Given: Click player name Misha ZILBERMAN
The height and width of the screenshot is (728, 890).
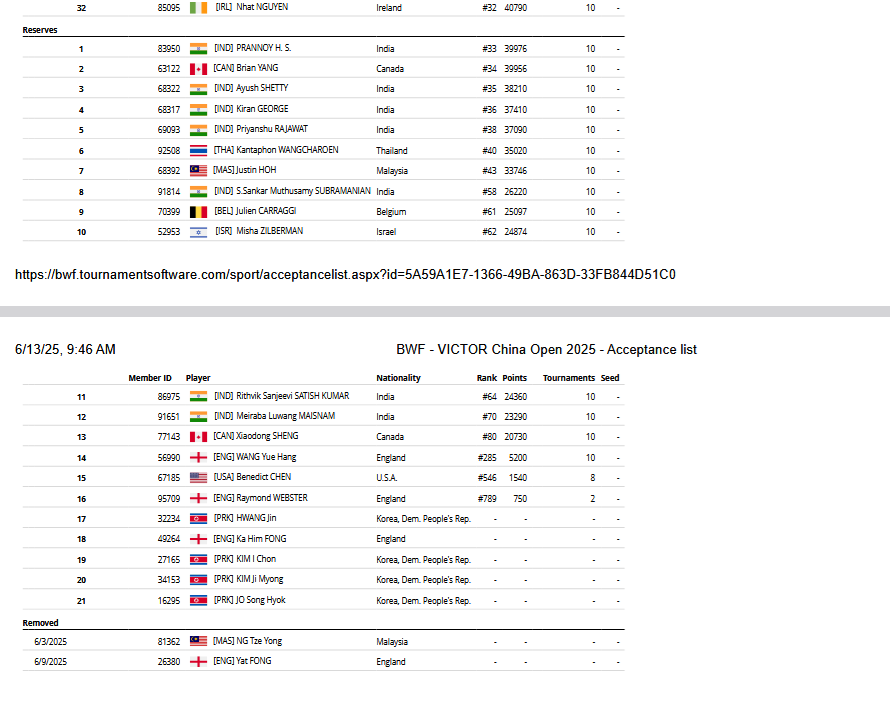Looking at the screenshot, I should (x=270, y=231).
